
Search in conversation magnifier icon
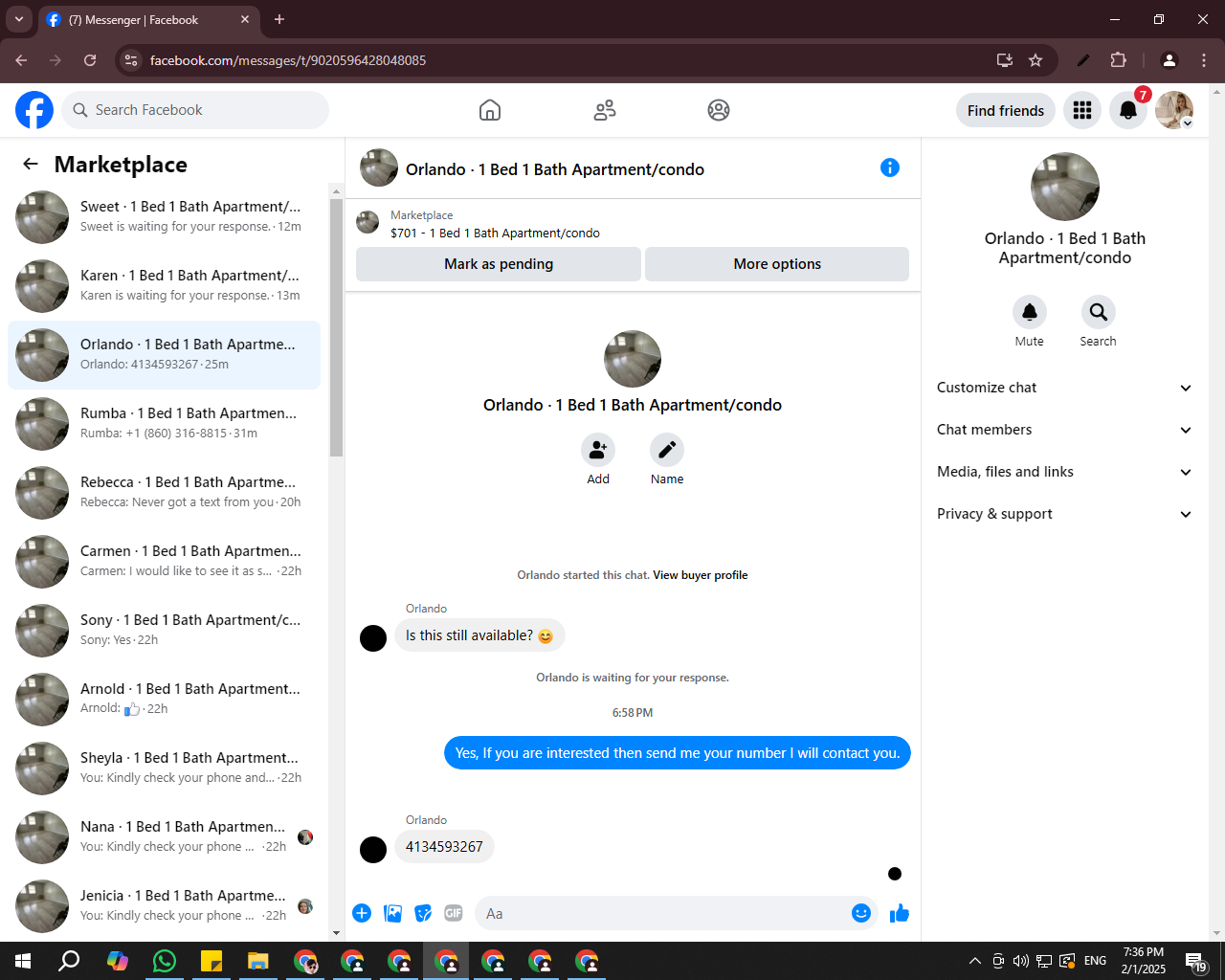click(1099, 312)
